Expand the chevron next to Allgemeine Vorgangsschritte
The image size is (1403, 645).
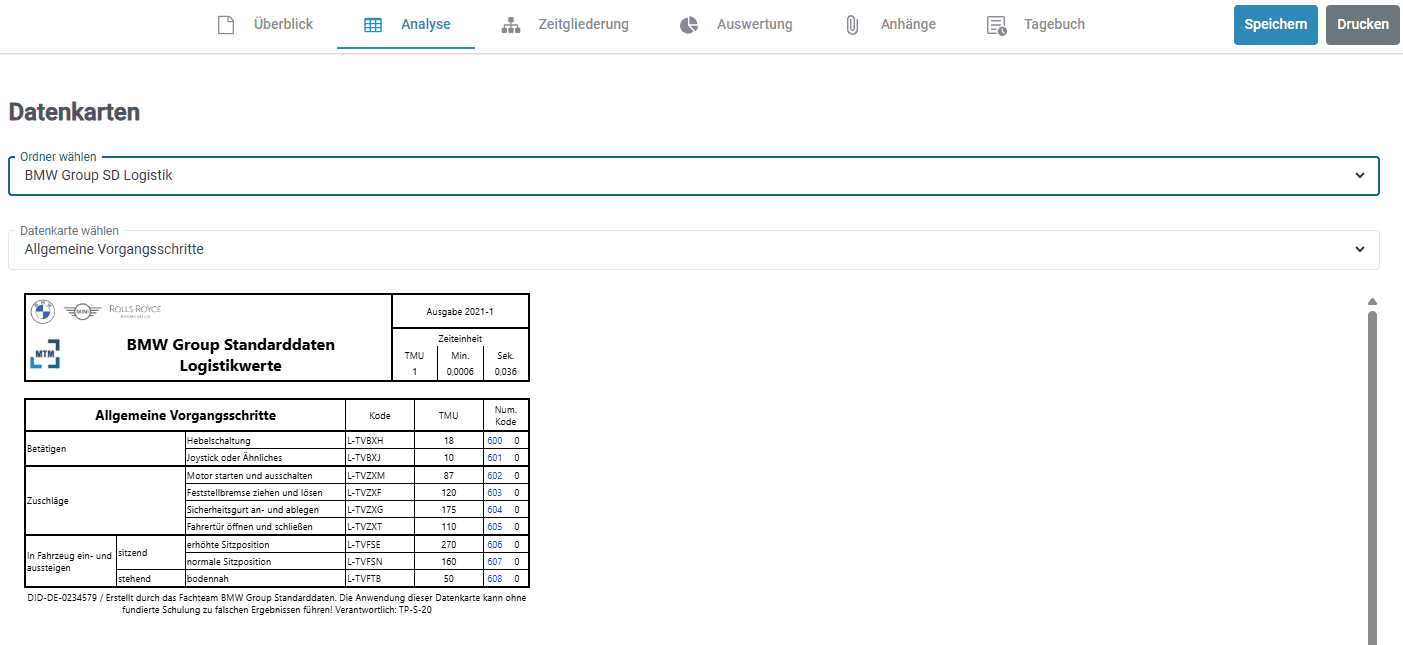point(1359,250)
